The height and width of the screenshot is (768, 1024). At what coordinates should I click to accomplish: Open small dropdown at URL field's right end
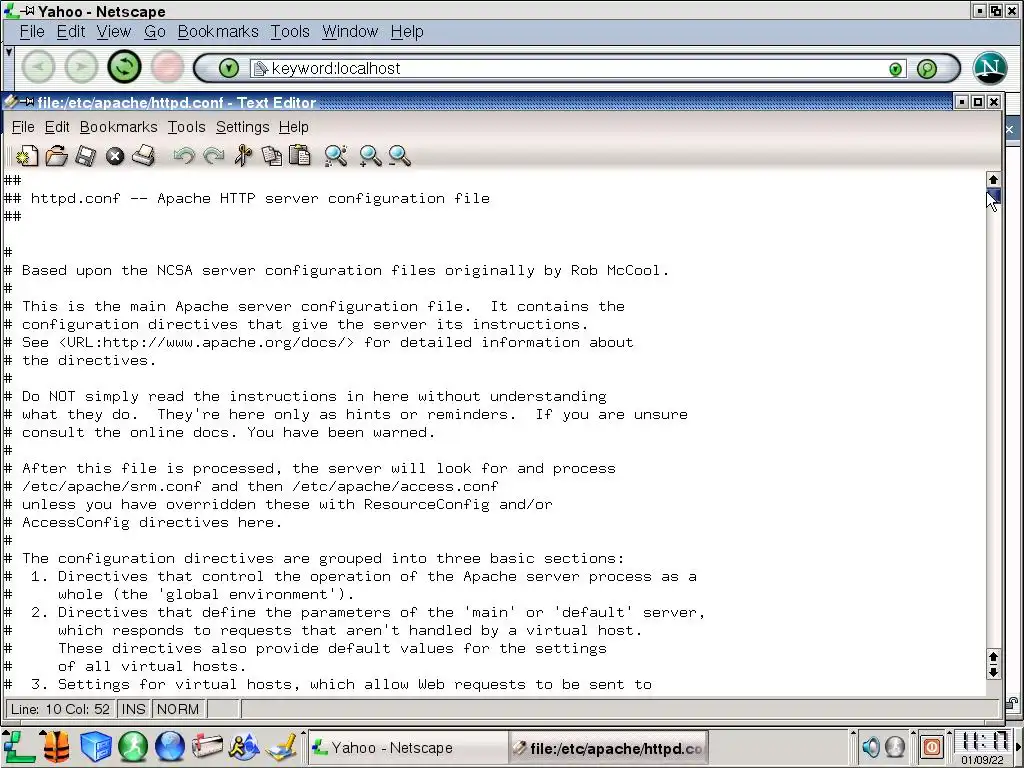click(895, 69)
